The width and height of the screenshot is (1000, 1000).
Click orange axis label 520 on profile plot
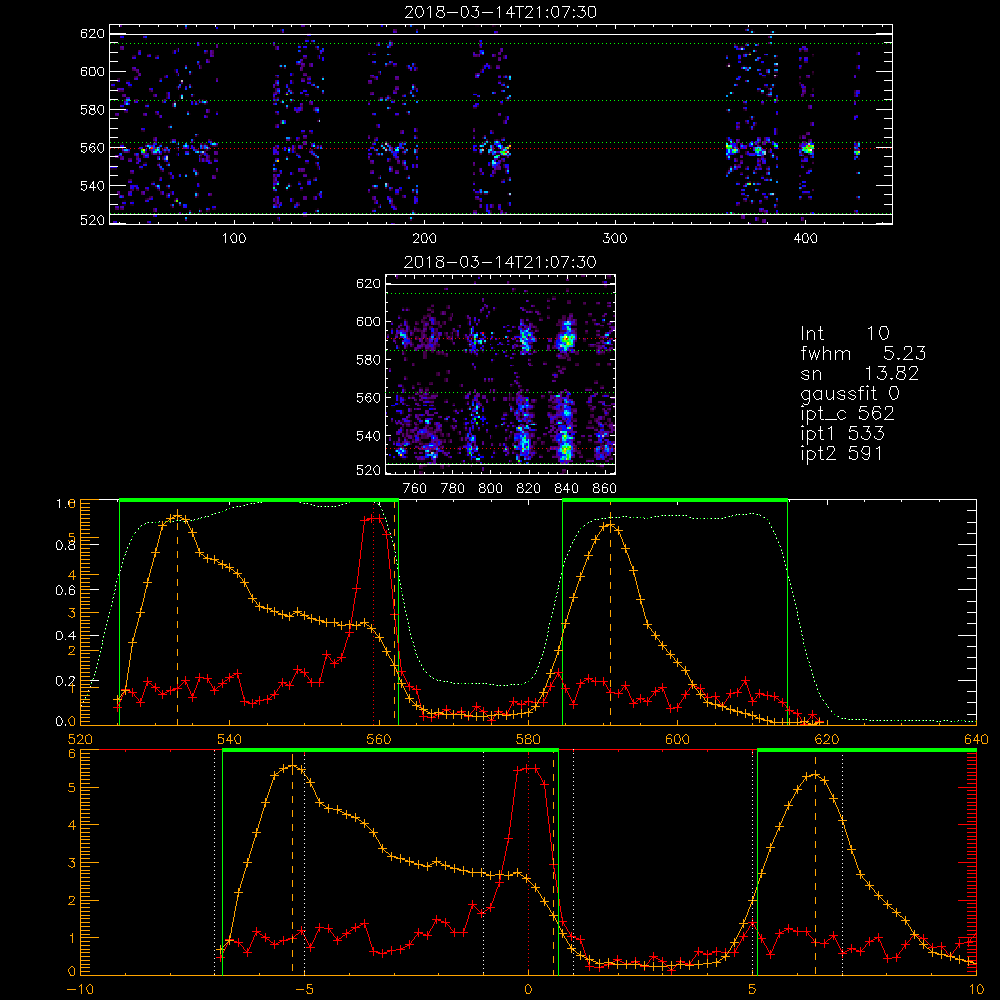click(80, 739)
